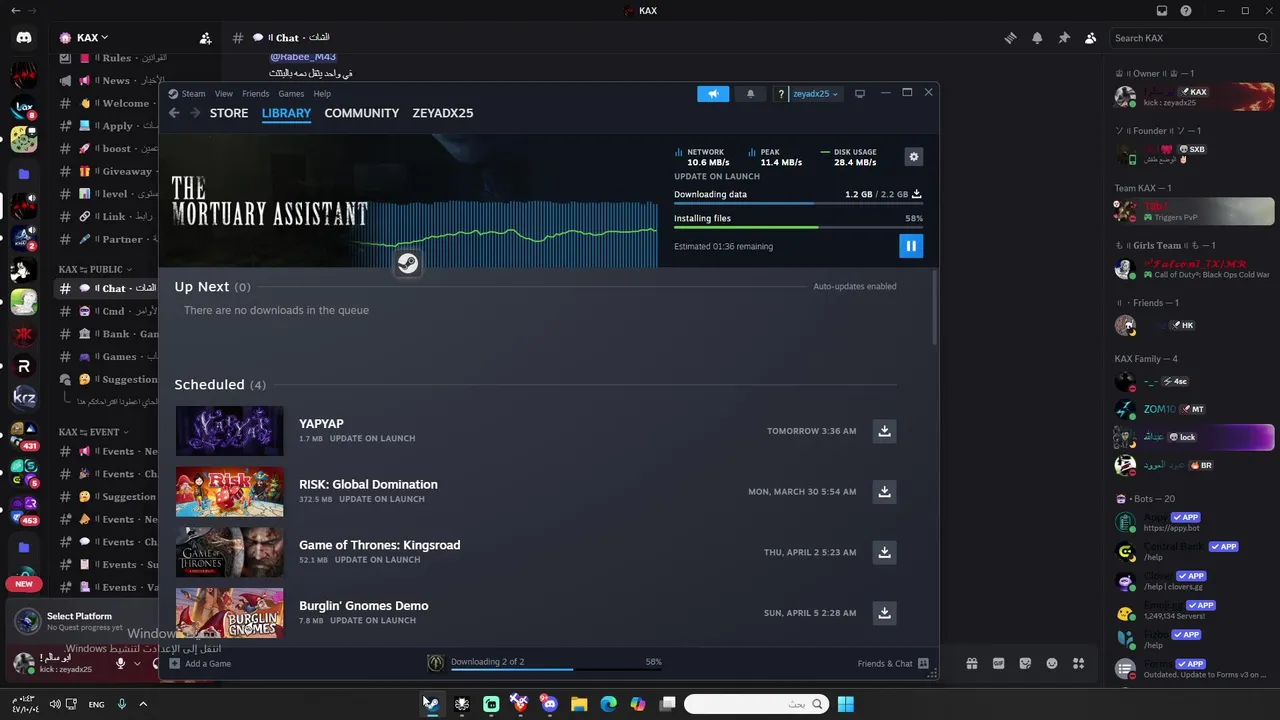Click the Downloading data progress bar
This screenshot has height=720, width=1280.
click(x=798, y=204)
